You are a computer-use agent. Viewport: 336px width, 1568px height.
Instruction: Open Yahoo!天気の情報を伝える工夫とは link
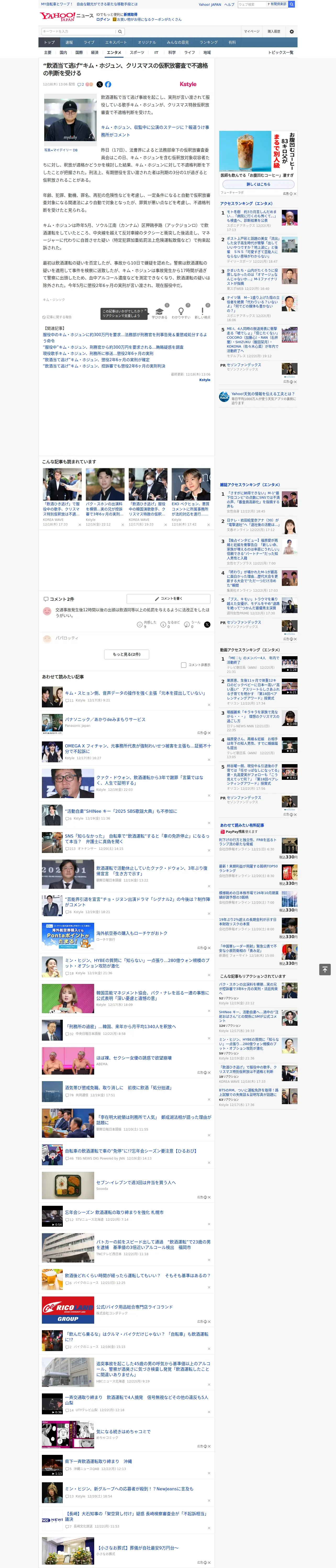coord(263,394)
